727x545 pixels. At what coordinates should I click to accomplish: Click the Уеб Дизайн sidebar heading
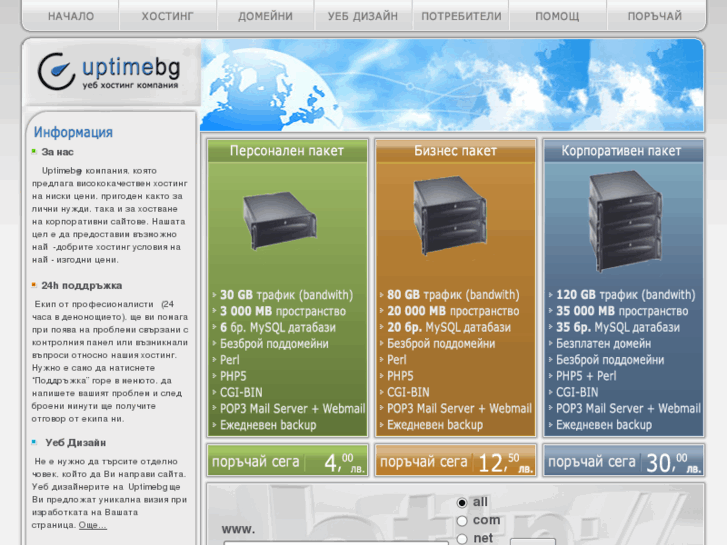click(76, 443)
